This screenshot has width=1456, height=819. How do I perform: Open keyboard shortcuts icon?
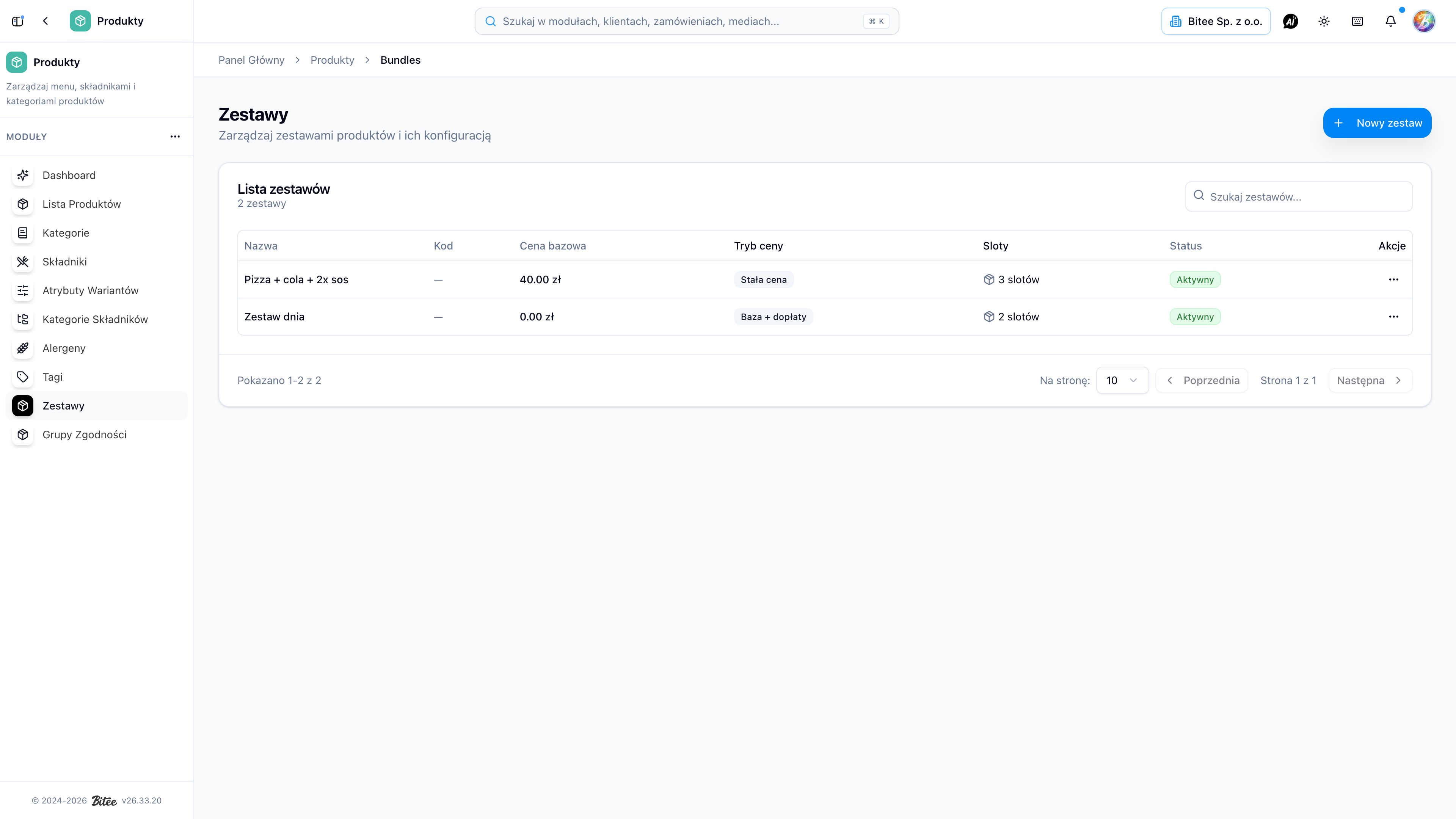pos(1357,22)
